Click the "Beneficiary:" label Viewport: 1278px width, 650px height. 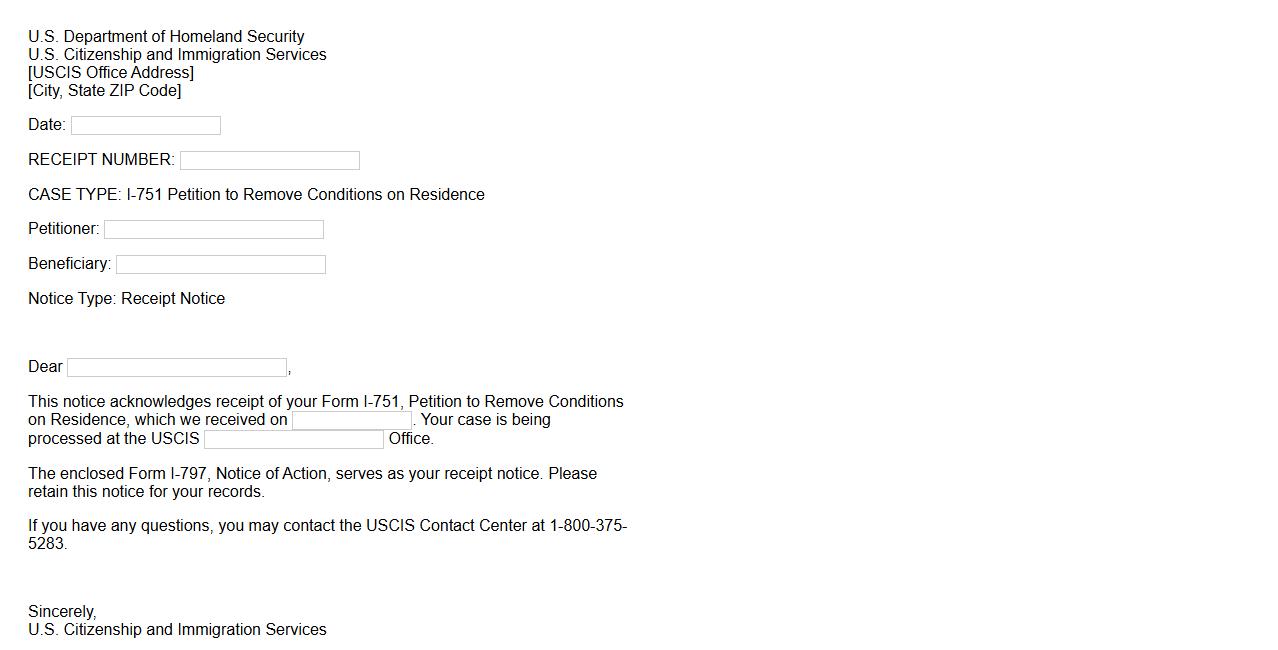[x=69, y=264]
